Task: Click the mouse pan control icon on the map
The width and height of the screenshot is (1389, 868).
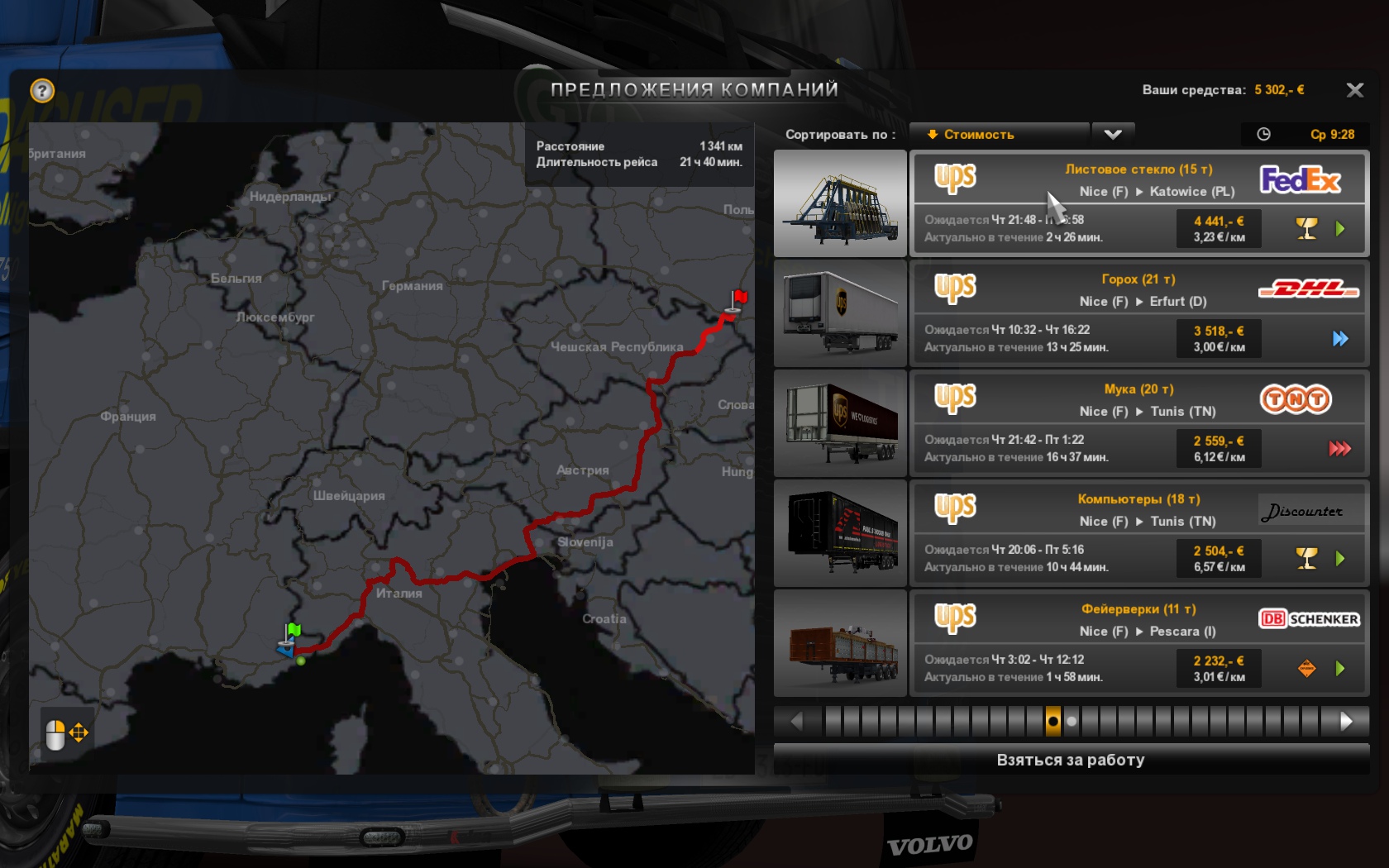Action: (x=66, y=733)
